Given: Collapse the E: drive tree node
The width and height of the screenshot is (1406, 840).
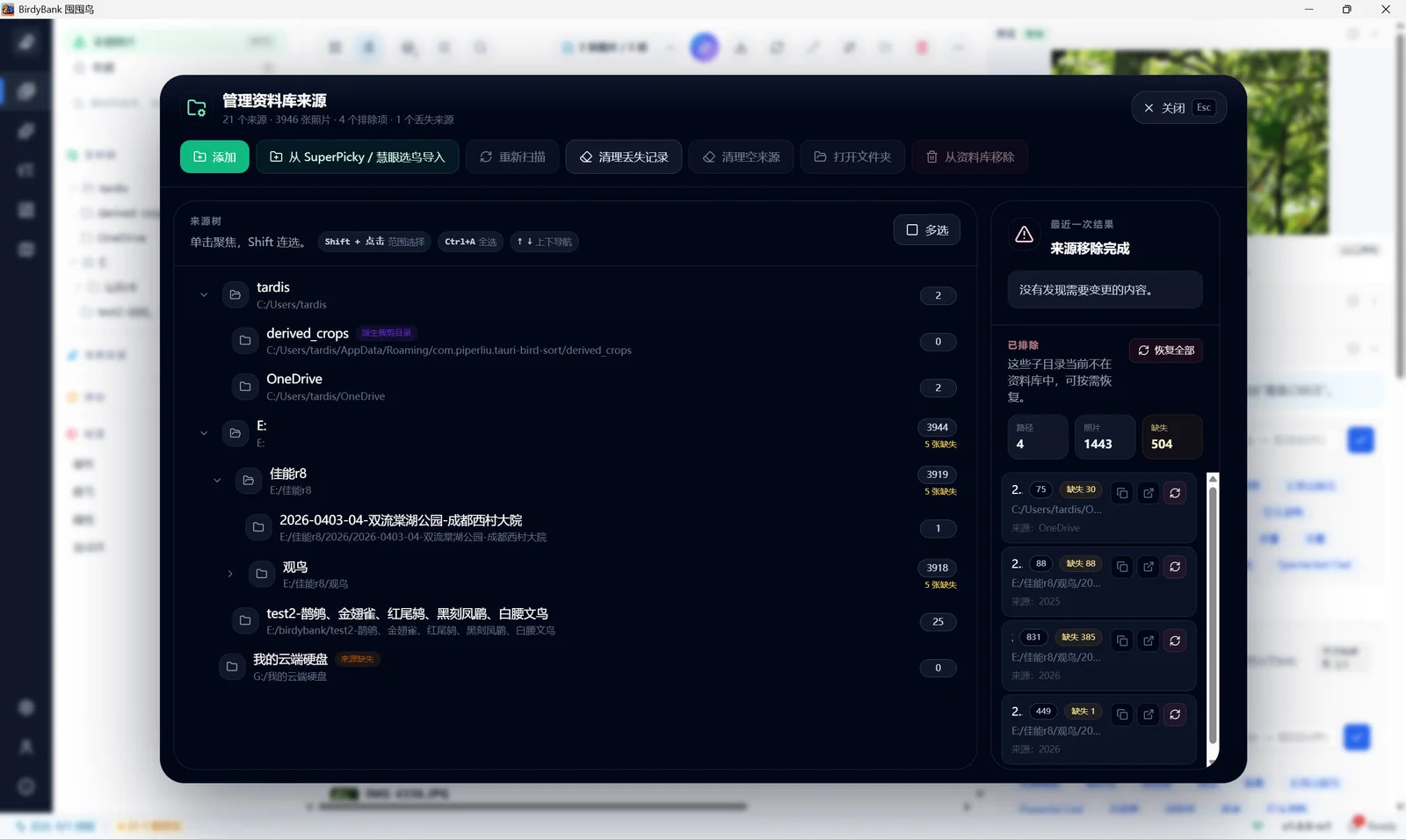Looking at the screenshot, I should [x=204, y=433].
